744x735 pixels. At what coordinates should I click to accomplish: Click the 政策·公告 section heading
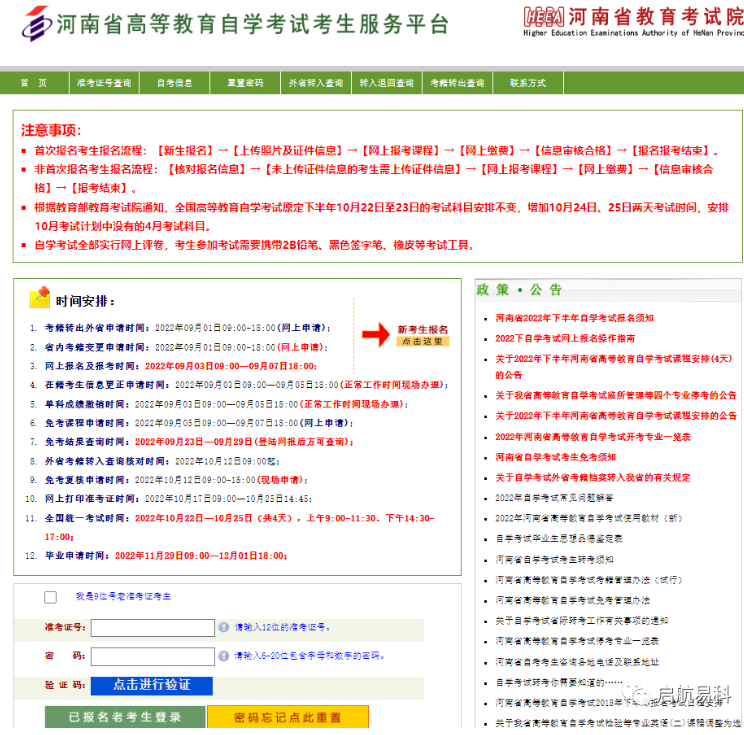[519, 289]
